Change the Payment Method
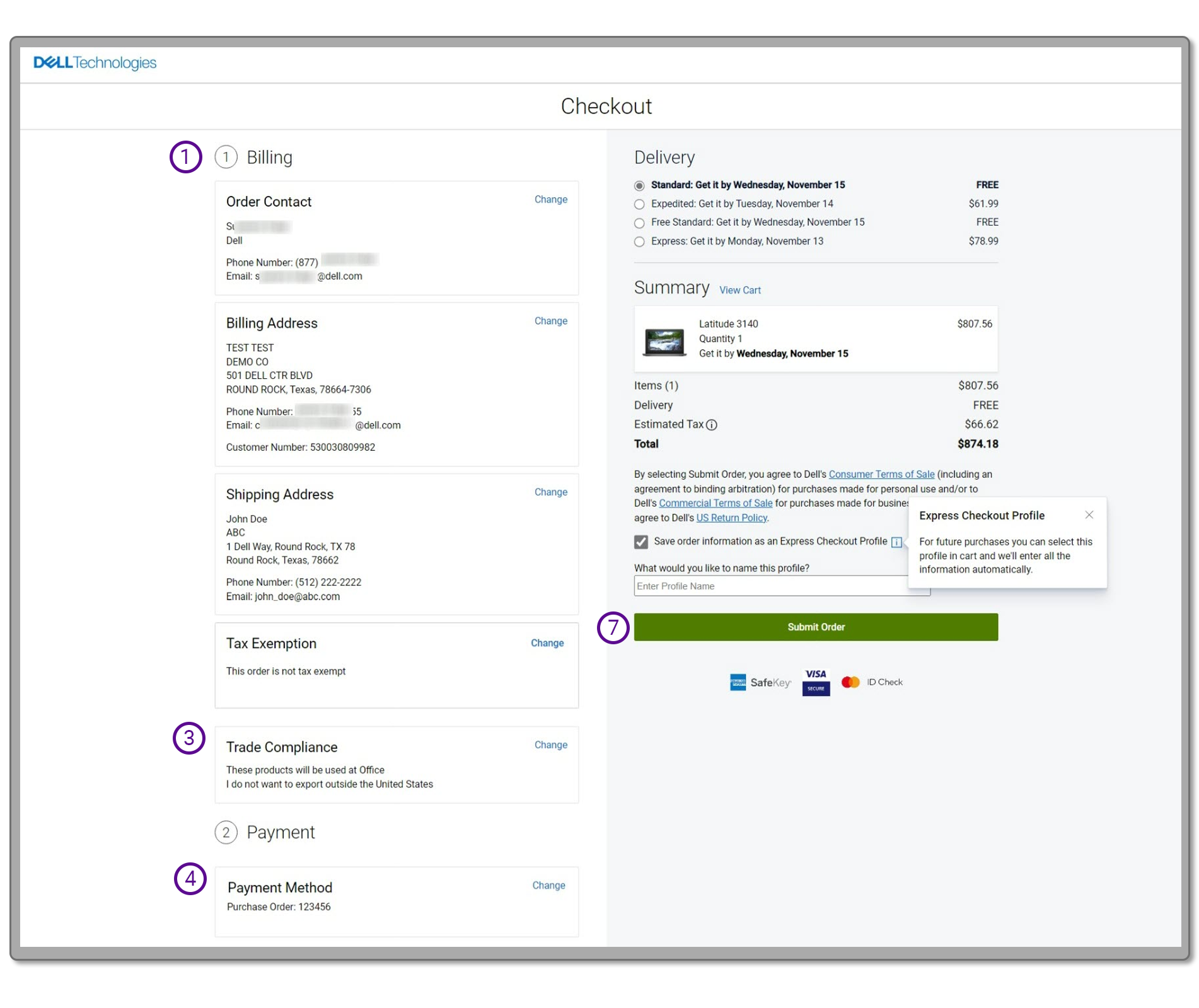1199x1008 pixels. (x=548, y=885)
